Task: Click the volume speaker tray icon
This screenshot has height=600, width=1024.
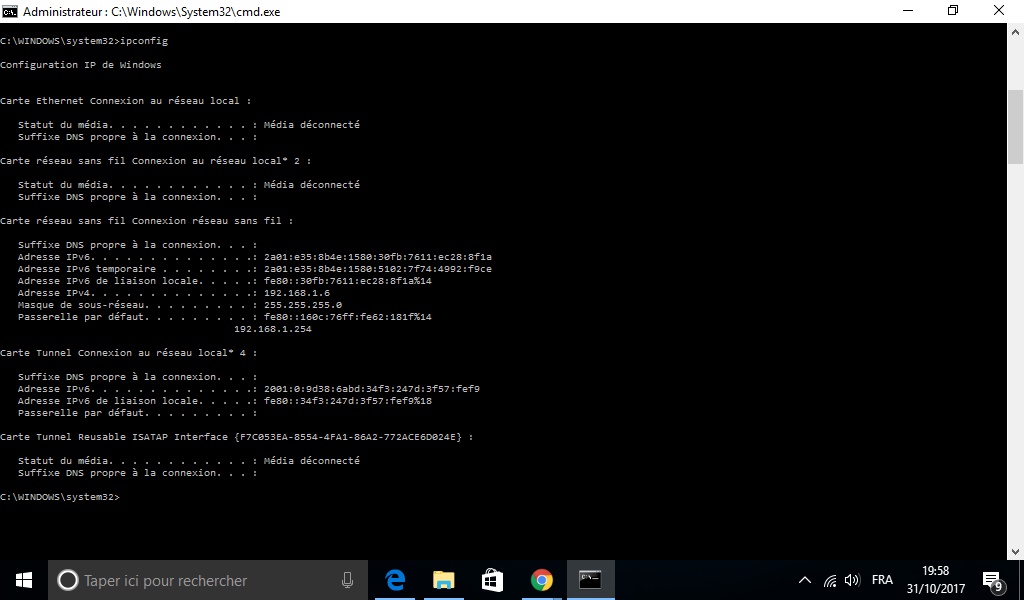Action: 852,580
